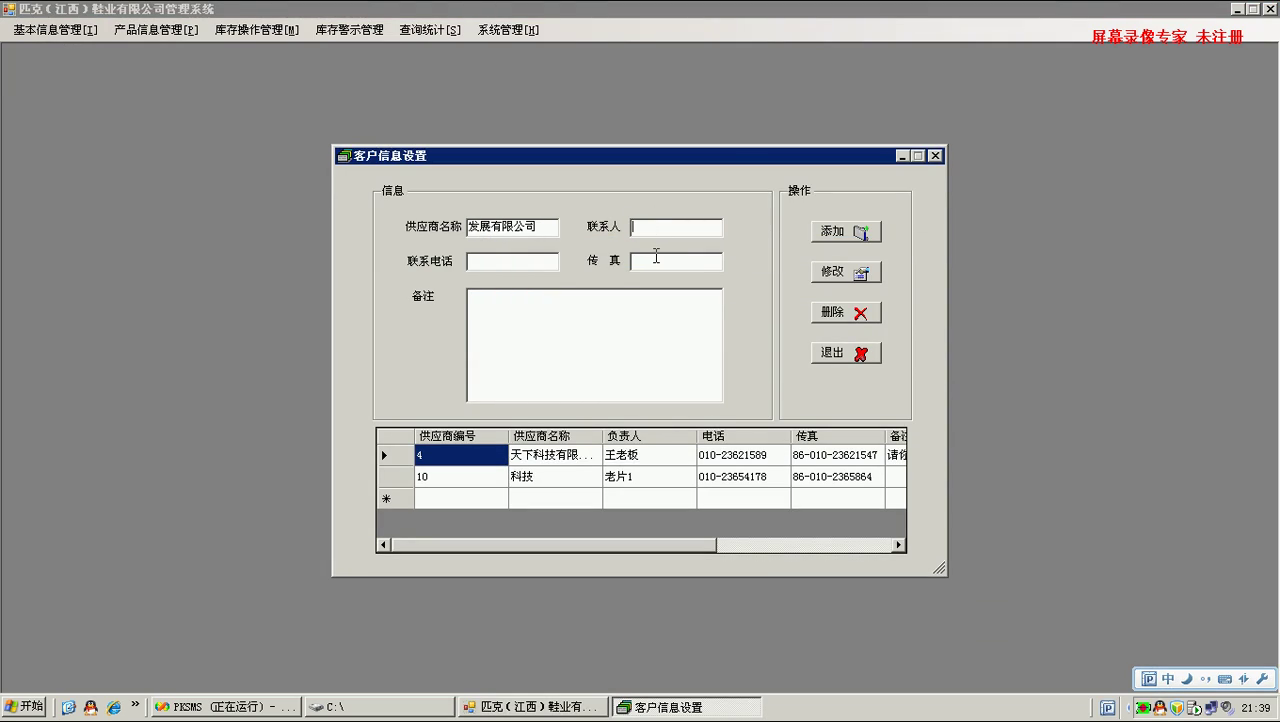The image size is (1280, 722).
Task: Open the 系统管理 menu
Action: click(x=508, y=30)
